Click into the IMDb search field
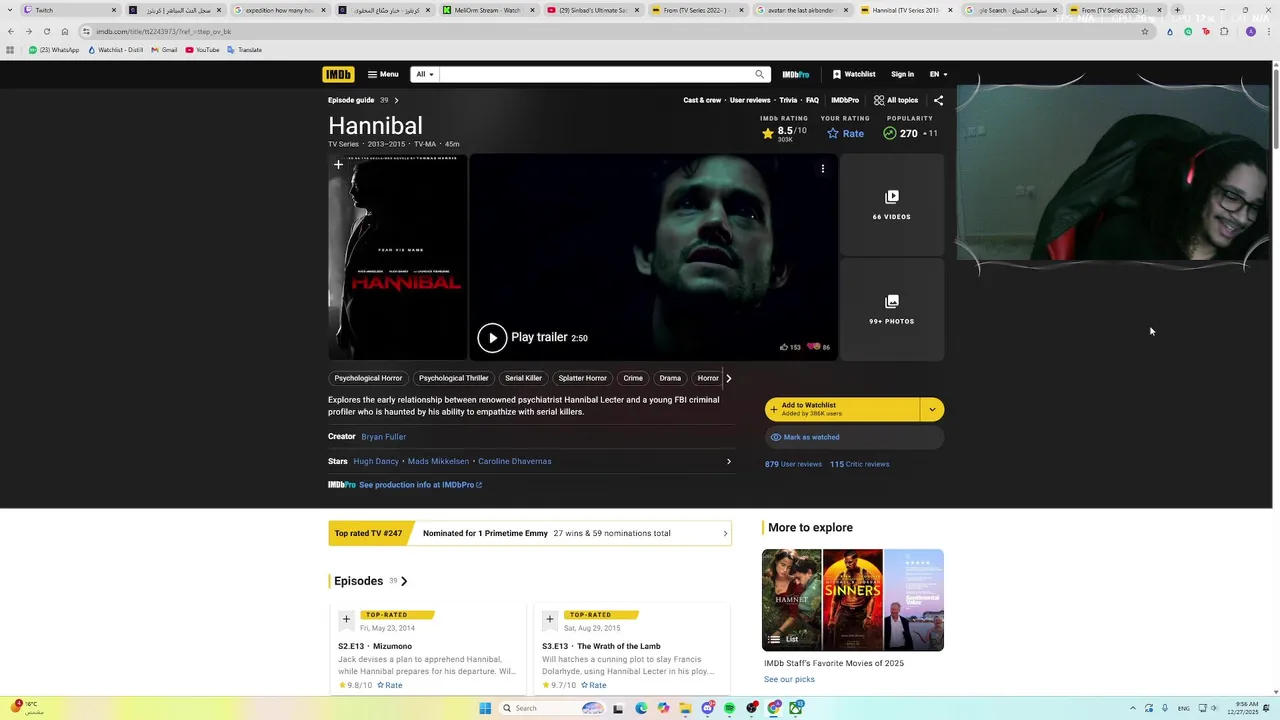The image size is (1280, 720). coord(595,74)
